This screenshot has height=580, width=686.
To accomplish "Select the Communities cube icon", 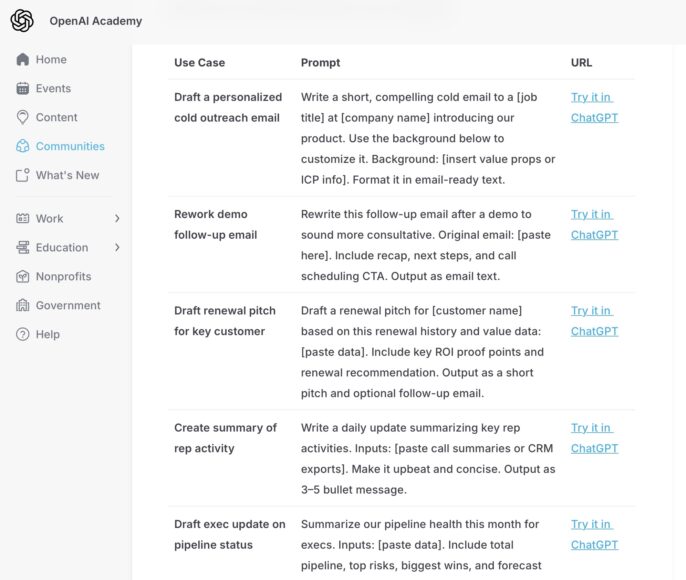I will 23,146.
